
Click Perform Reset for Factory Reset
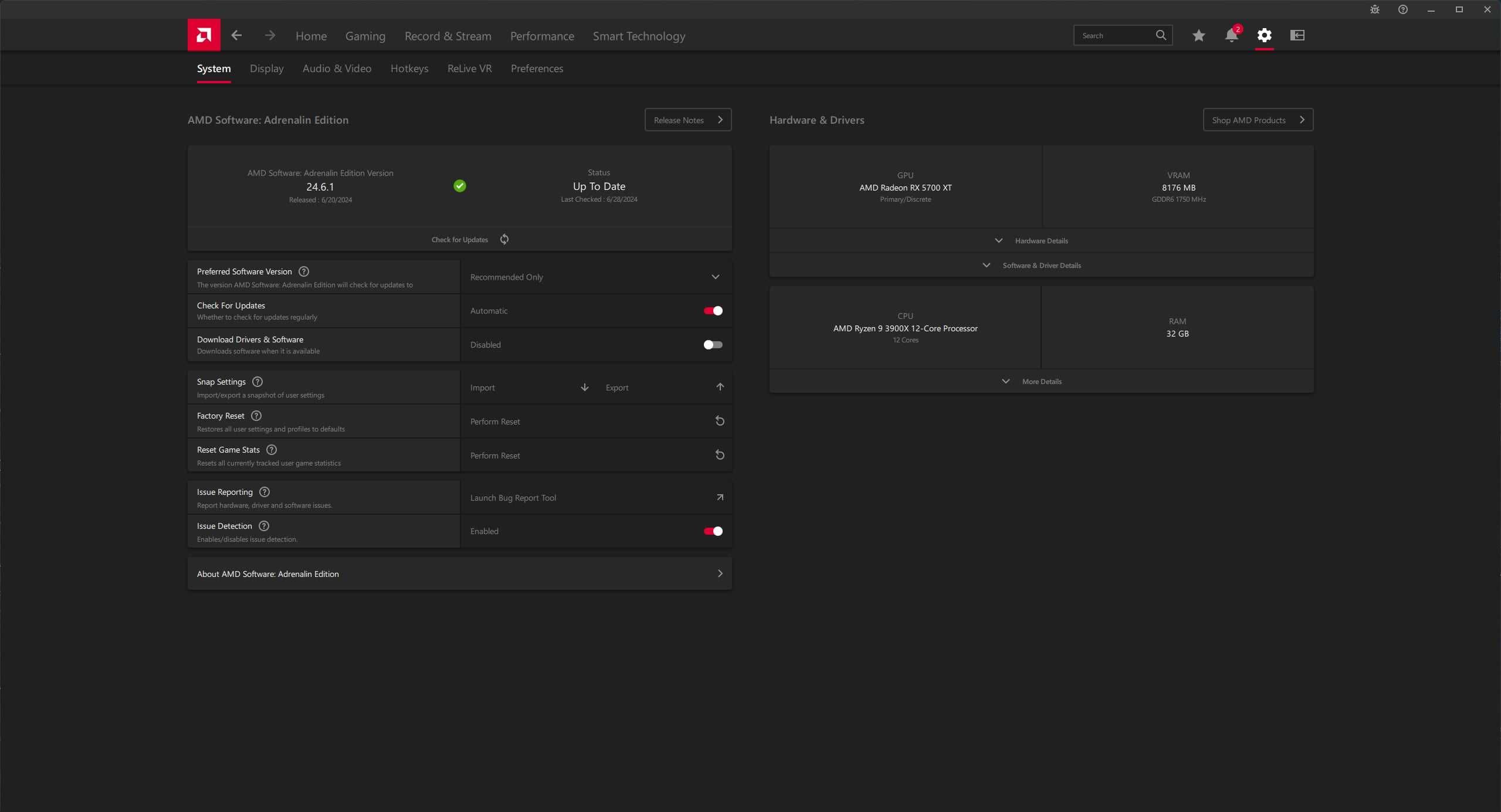(596, 422)
